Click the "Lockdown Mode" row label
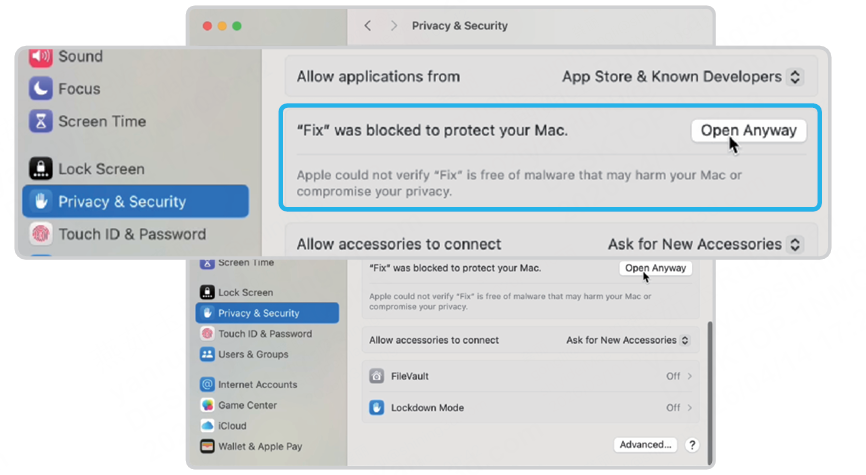The image size is (866, 475). [427, 408]
